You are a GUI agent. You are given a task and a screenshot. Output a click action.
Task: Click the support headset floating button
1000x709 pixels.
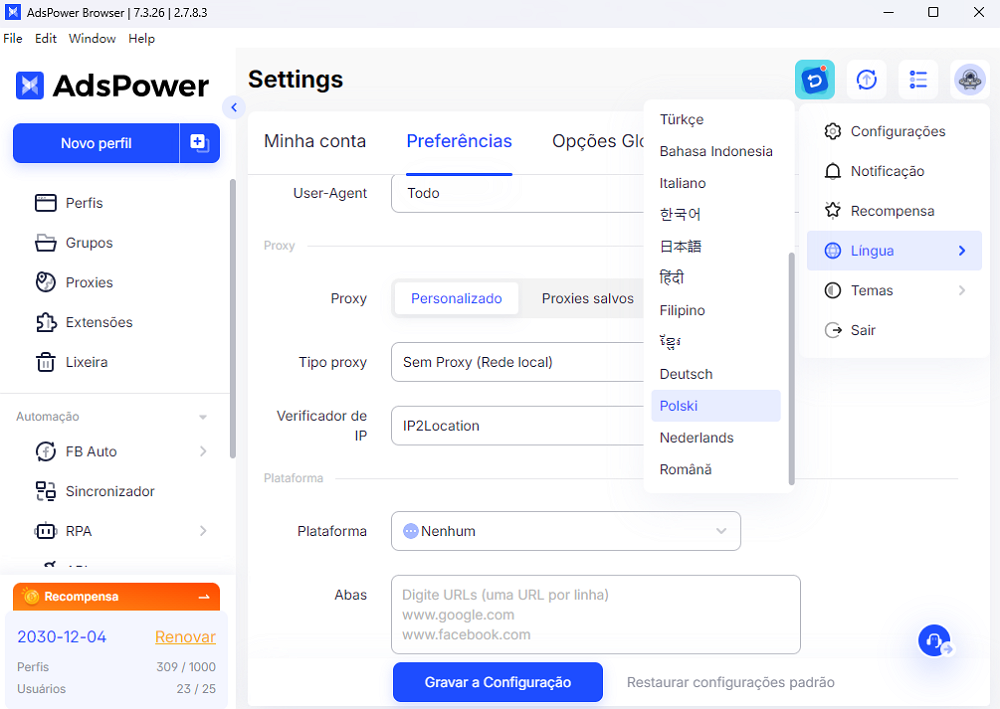pyautogui.click(x=934, y=640)
